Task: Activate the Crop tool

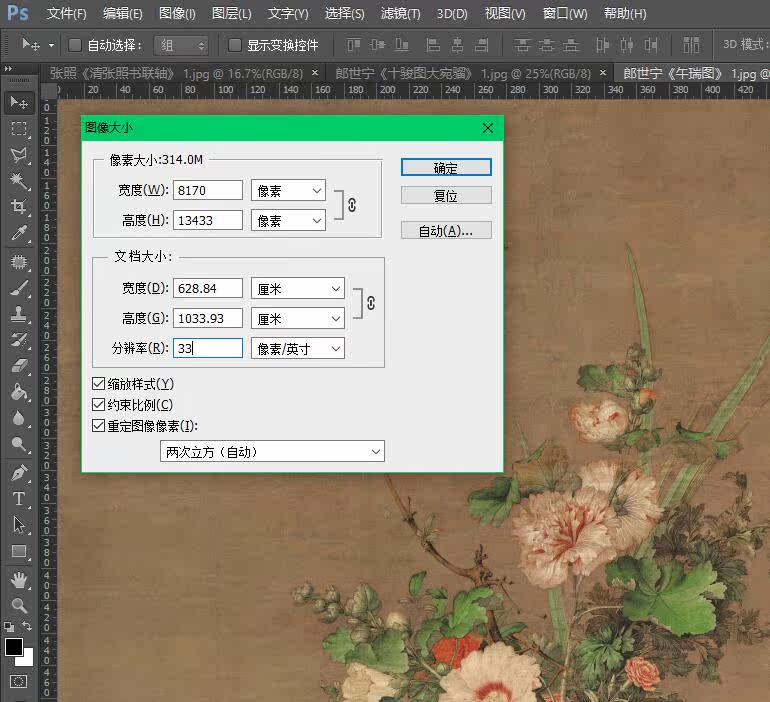Action: click(19, 207)
